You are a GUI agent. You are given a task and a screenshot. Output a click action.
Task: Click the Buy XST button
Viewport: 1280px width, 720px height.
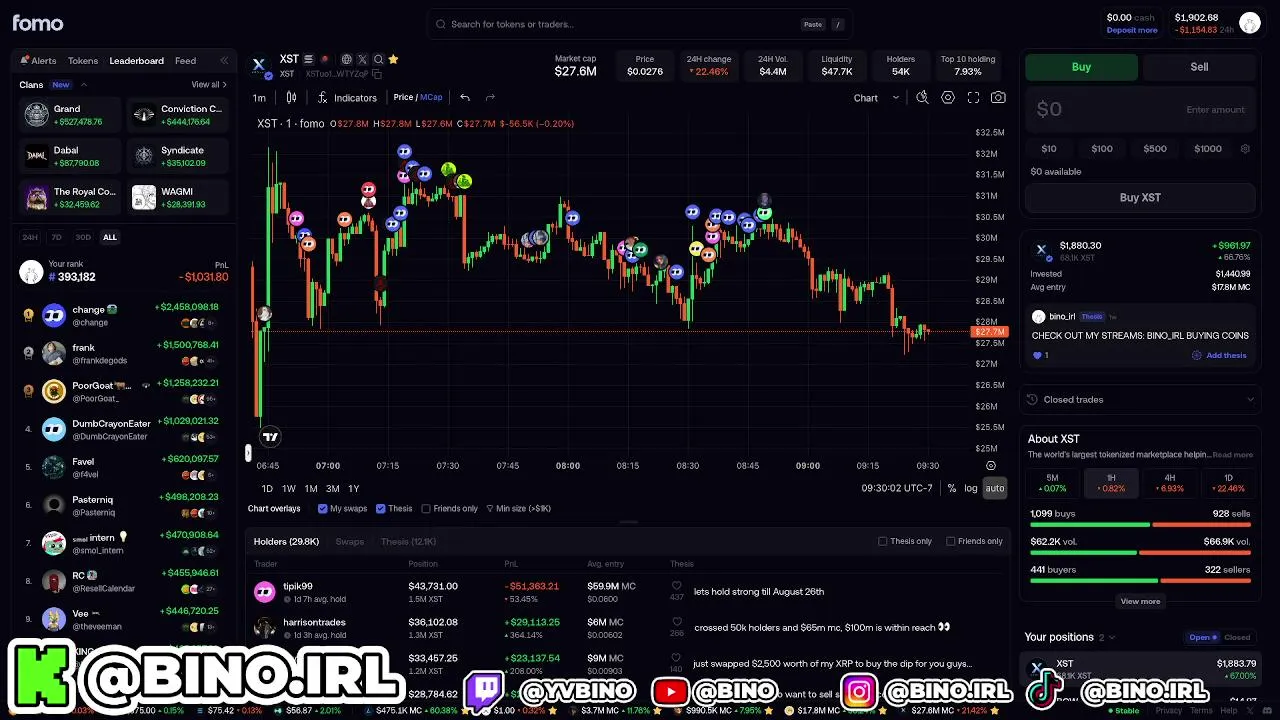pos(1140,198)
